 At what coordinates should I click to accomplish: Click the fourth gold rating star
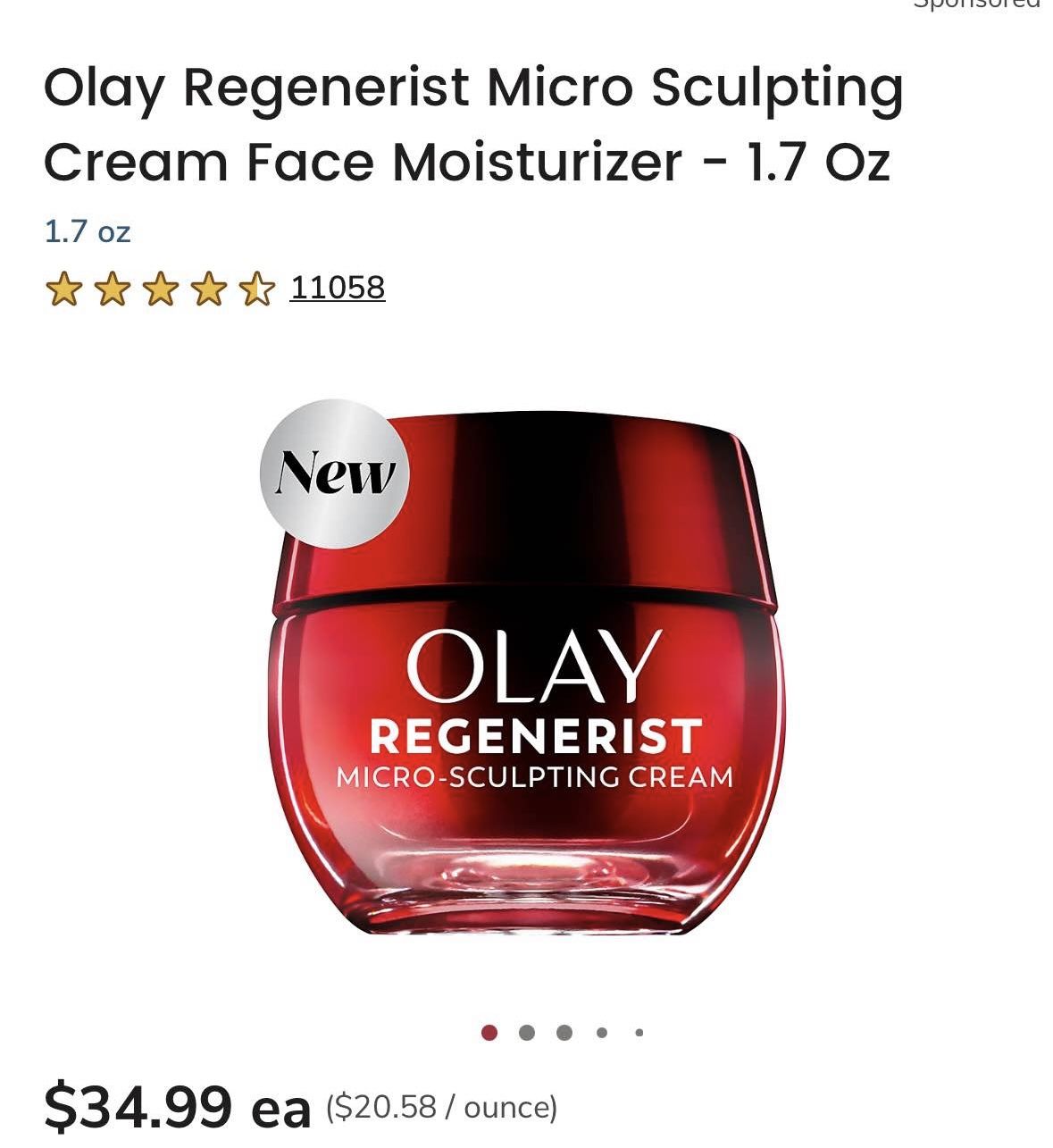pyautogui.click(x=207, y=289)
